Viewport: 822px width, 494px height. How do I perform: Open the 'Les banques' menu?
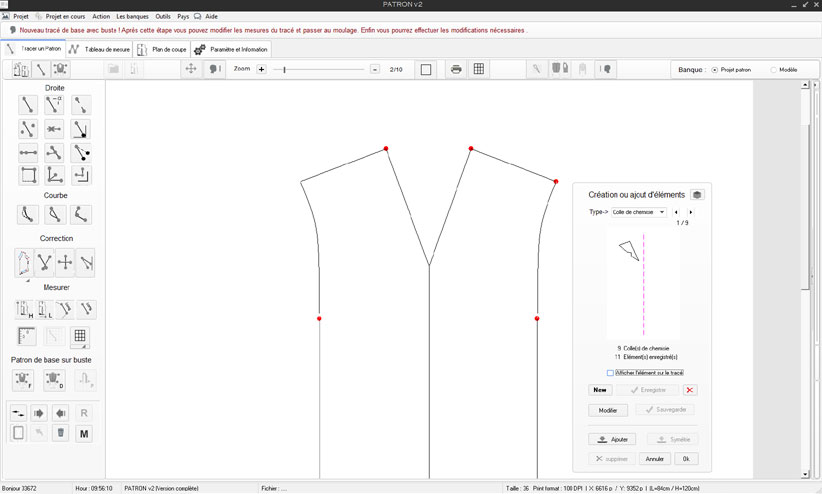131,16
